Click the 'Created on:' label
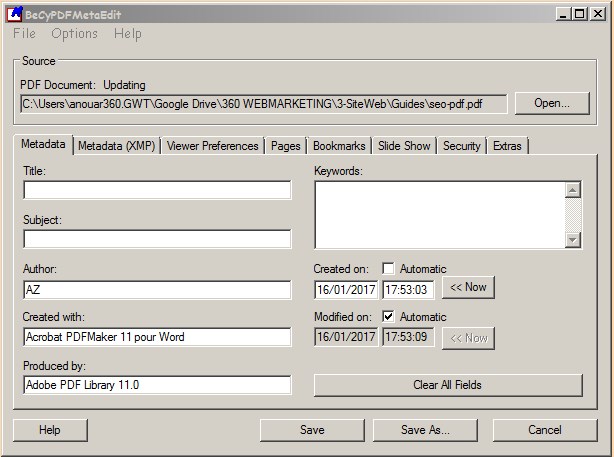 [341, 269]
